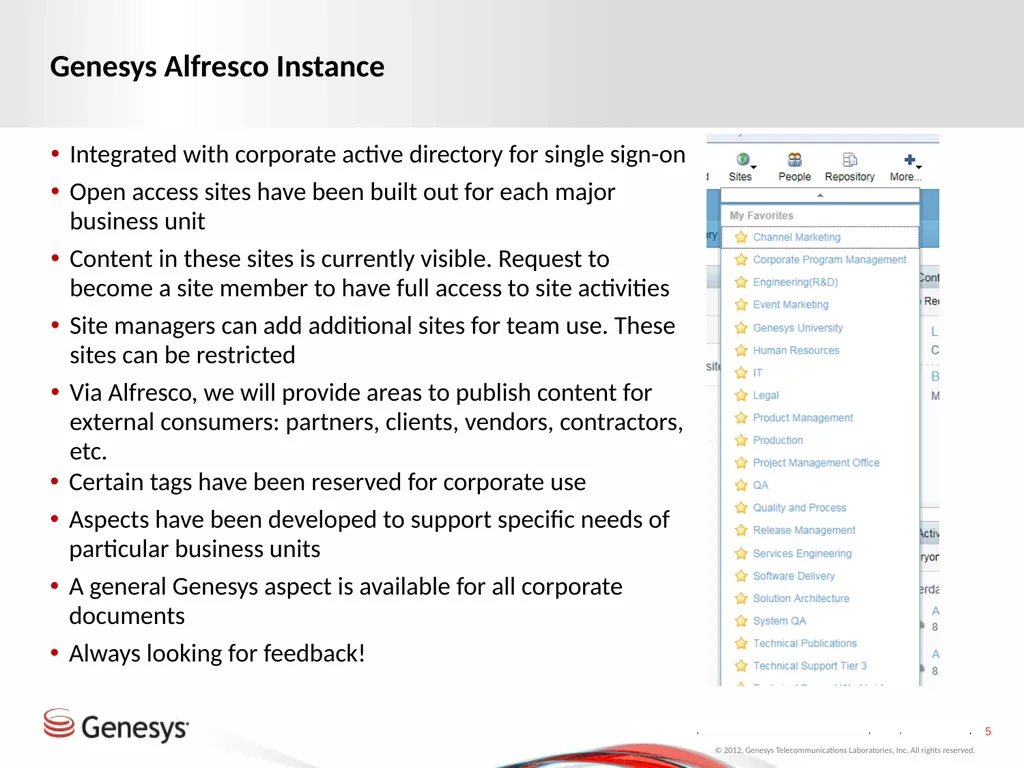
Task: Click star icon beside Genesys University
Action: (x=741, y=328)
